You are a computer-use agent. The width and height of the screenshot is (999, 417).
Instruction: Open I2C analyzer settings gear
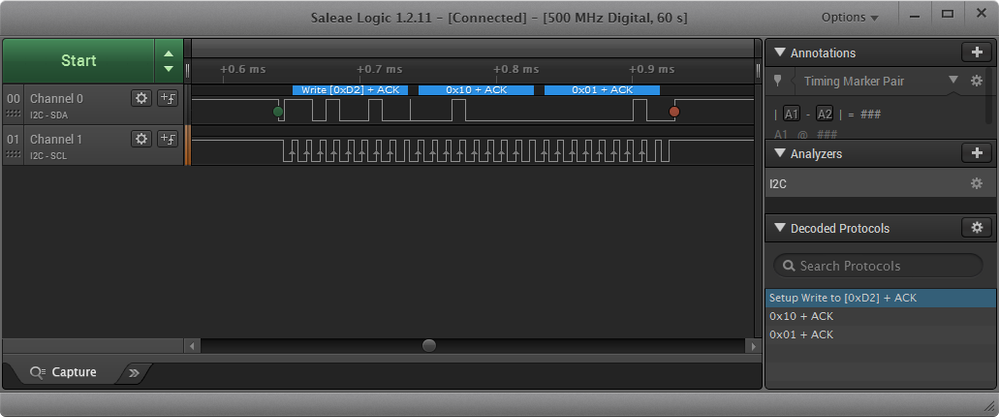[x=976, y=183]
